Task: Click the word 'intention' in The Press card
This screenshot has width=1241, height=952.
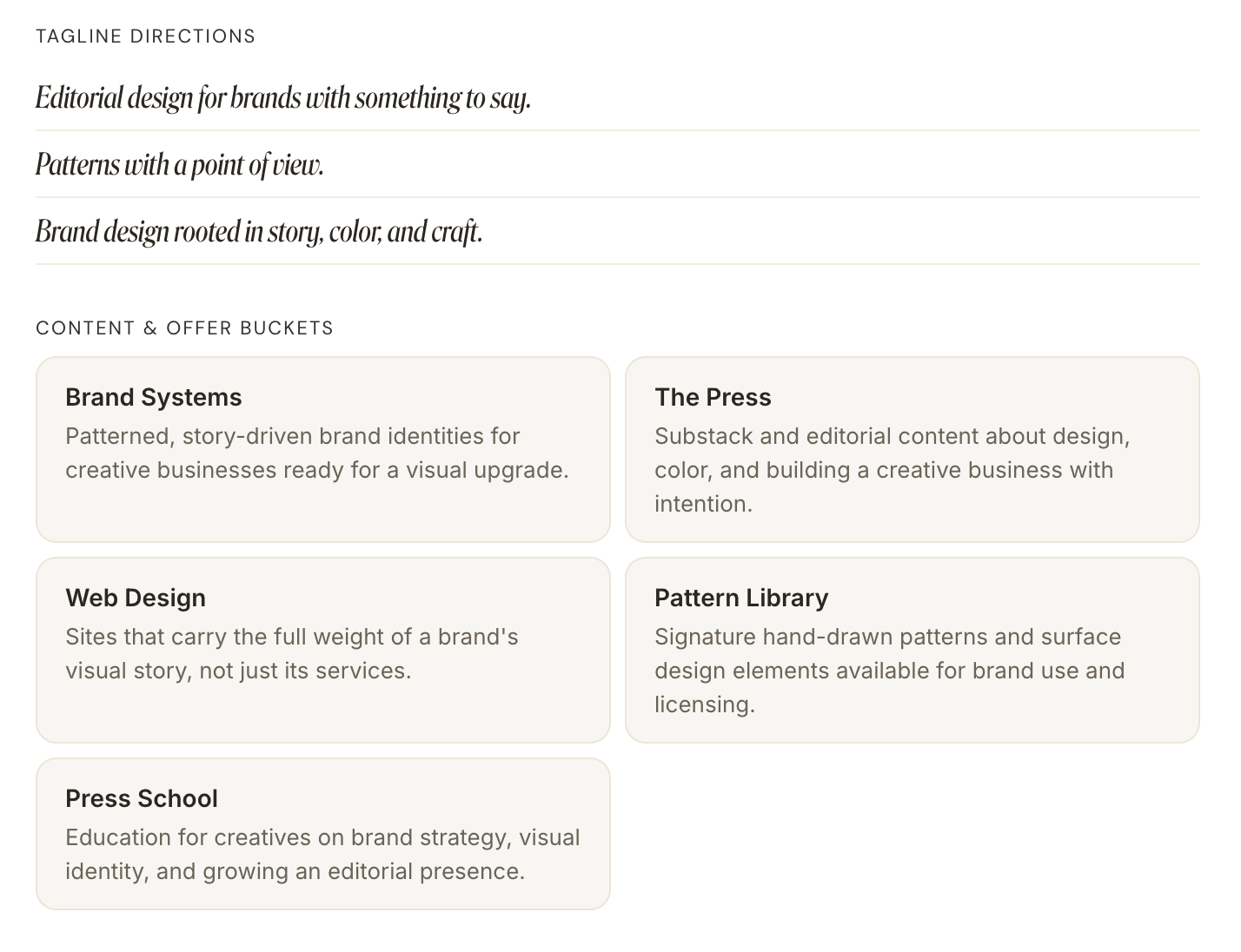Action: click(701, 504)
